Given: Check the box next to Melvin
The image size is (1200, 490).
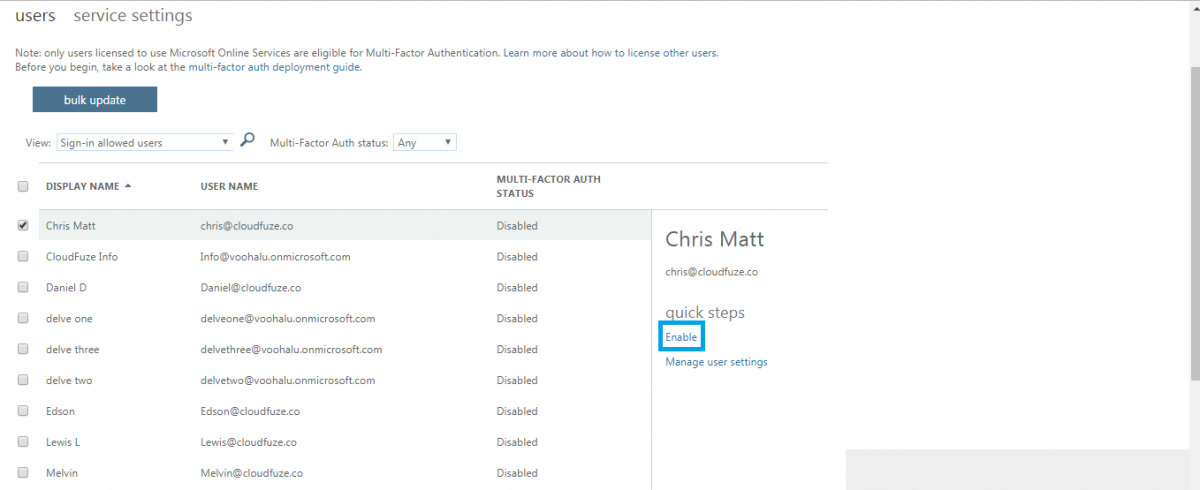Looking at the screenshot, I should [x=23, y=473].
